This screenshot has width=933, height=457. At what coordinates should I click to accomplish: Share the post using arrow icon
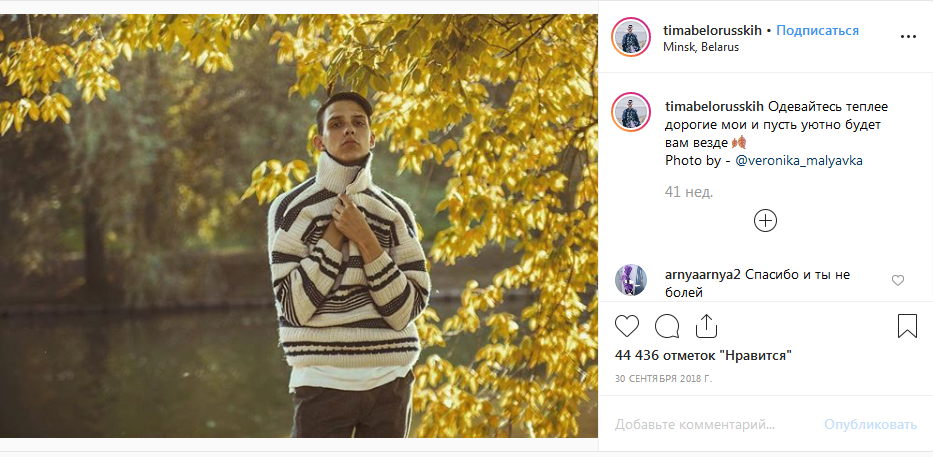[x=706, y=326]
